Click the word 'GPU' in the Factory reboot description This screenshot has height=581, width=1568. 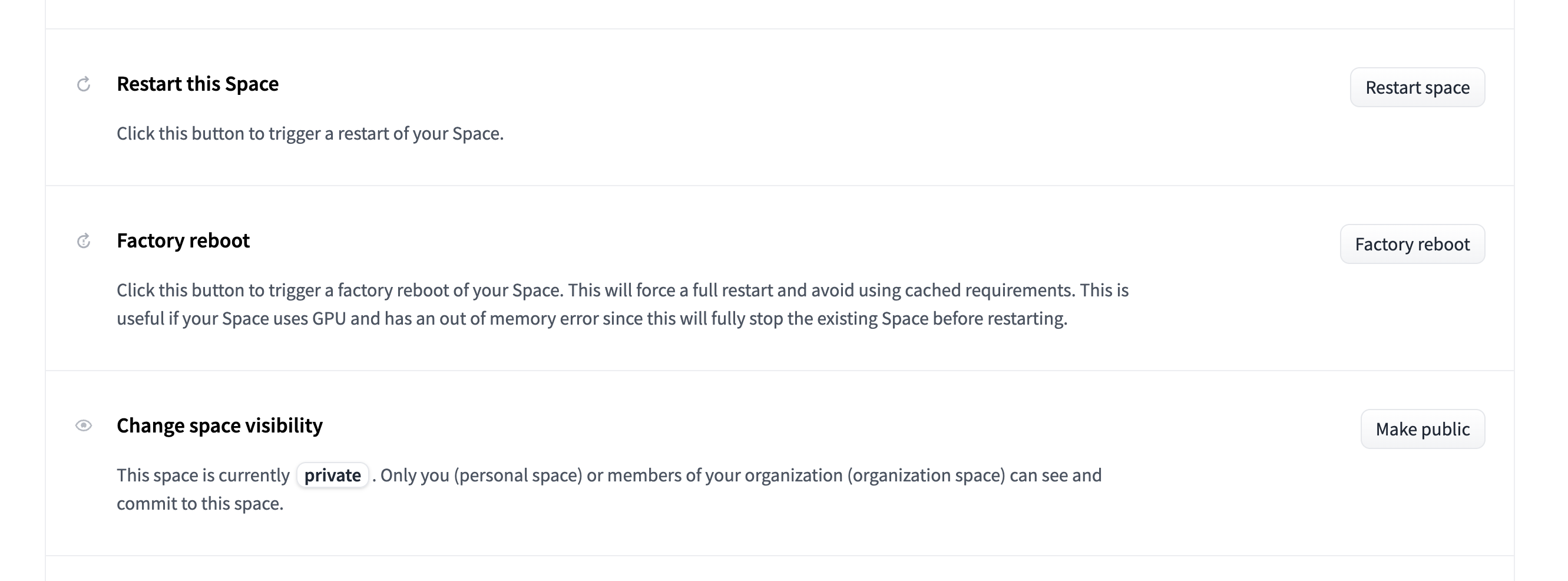[329, 319]
